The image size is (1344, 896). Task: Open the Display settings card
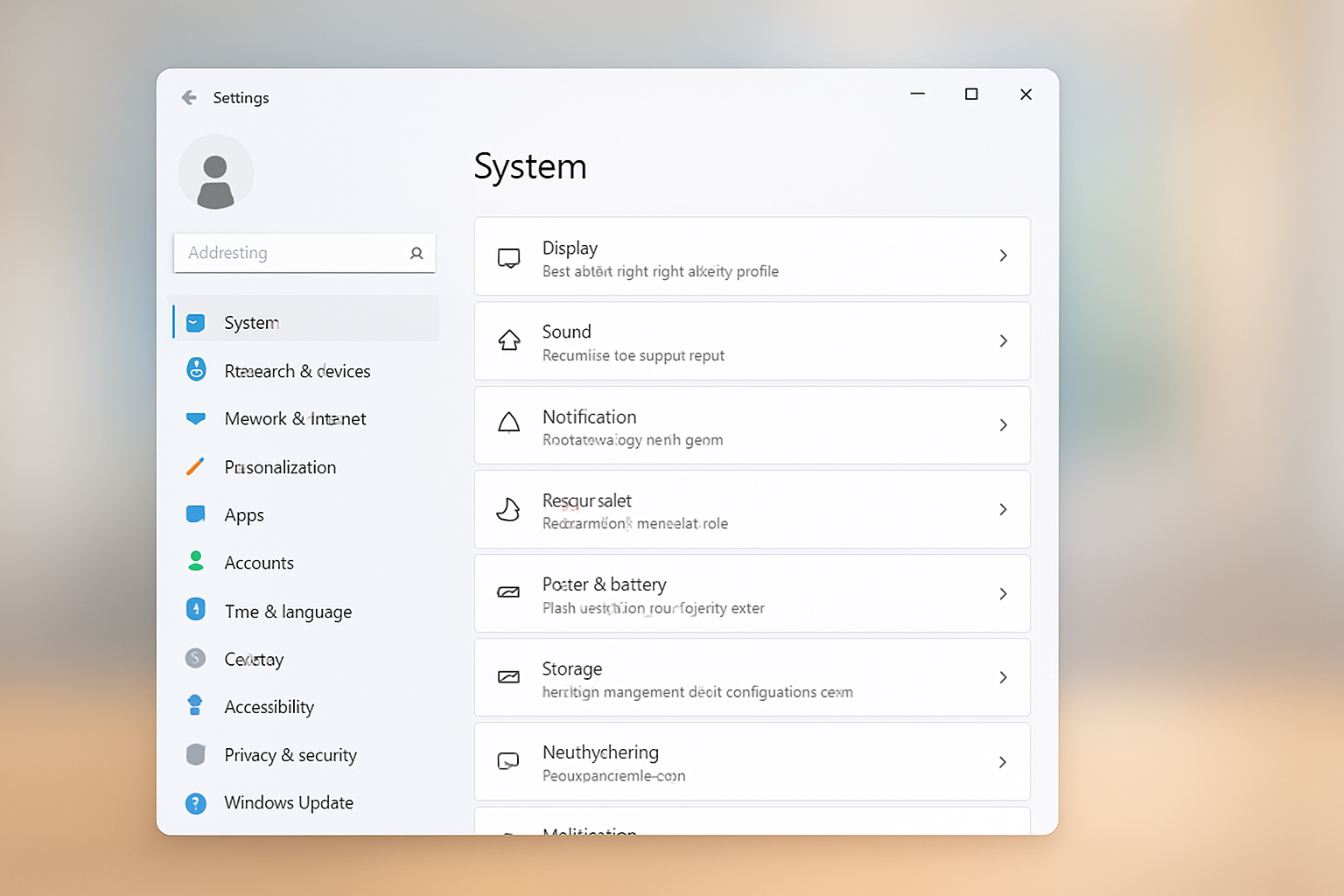[752, 256]
